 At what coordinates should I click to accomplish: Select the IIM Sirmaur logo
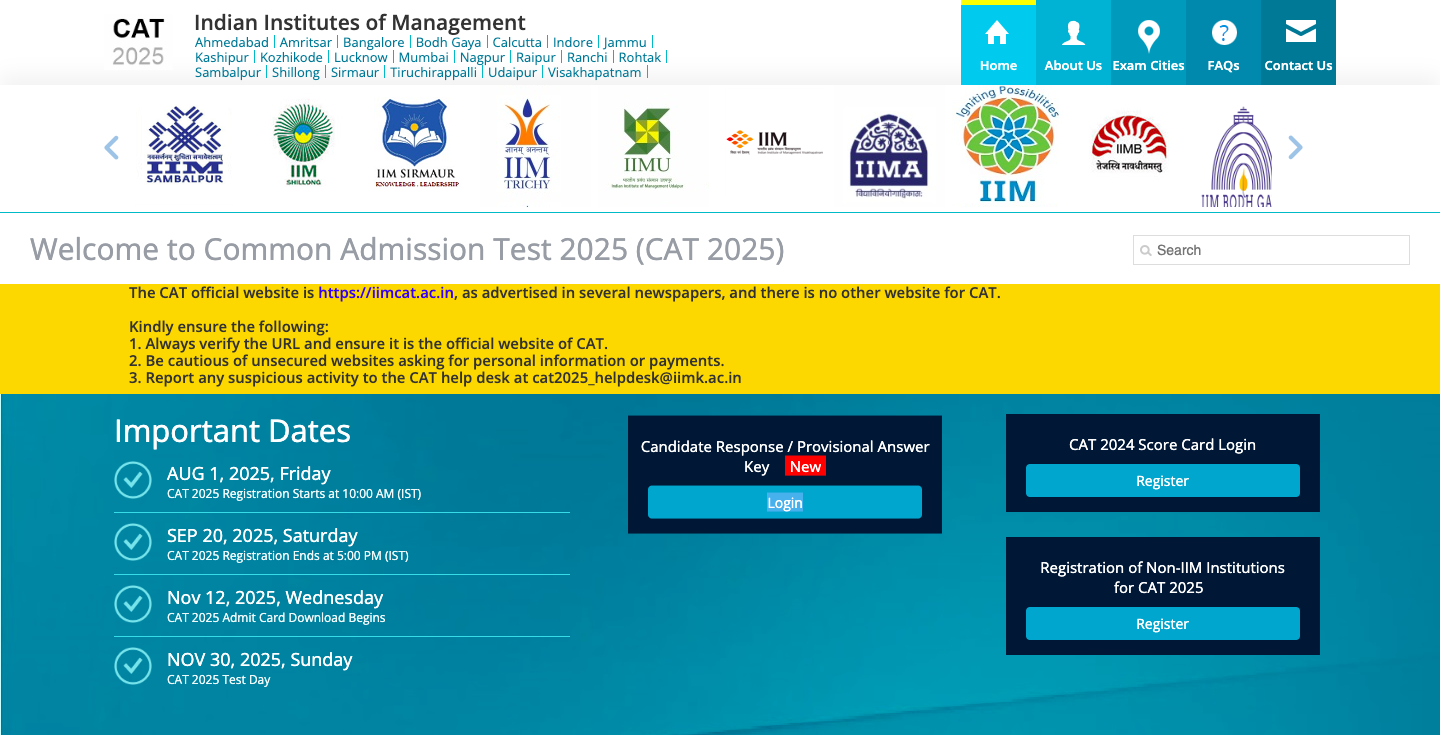tap(417, 145)
